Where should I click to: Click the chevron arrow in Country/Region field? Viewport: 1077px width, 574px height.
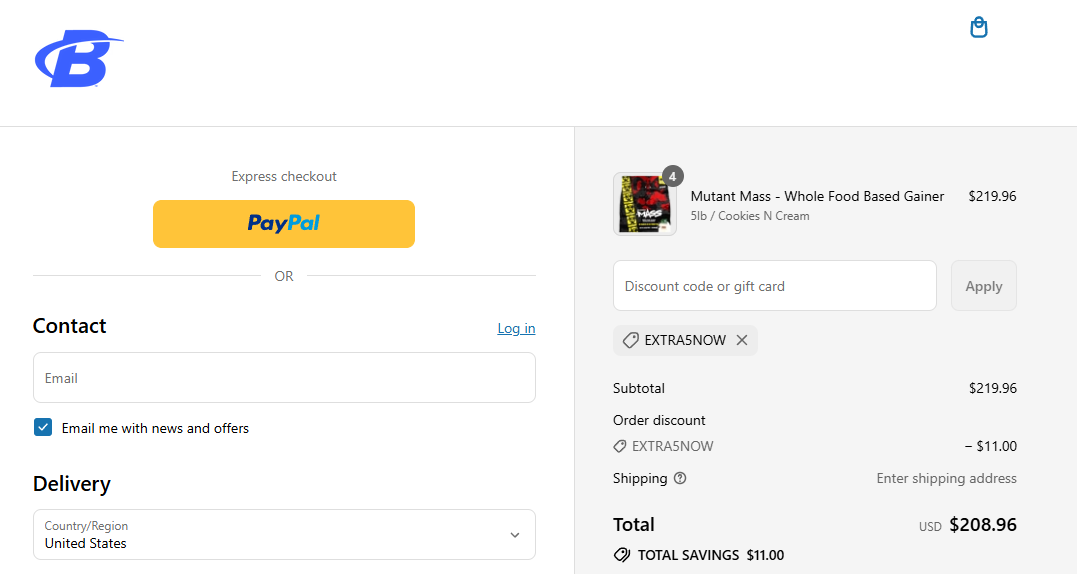[x=514, y=535]
